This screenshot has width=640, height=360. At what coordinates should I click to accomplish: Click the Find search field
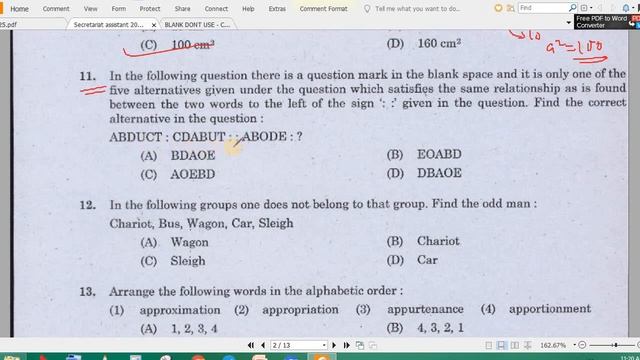click(x=543, y=8)
